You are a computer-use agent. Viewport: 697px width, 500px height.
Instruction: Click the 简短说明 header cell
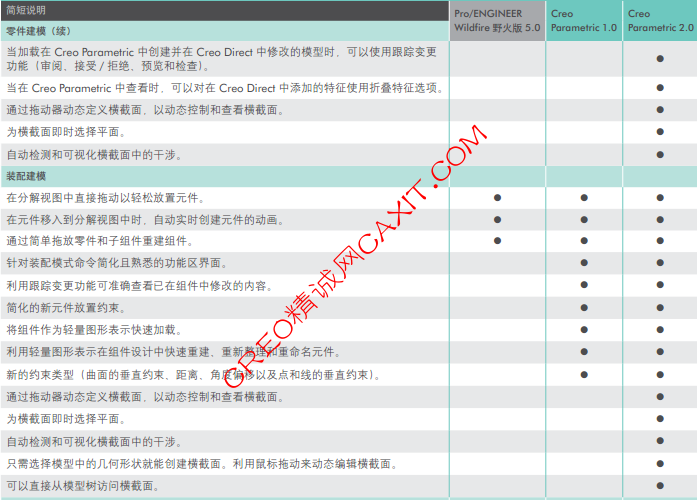225,10
